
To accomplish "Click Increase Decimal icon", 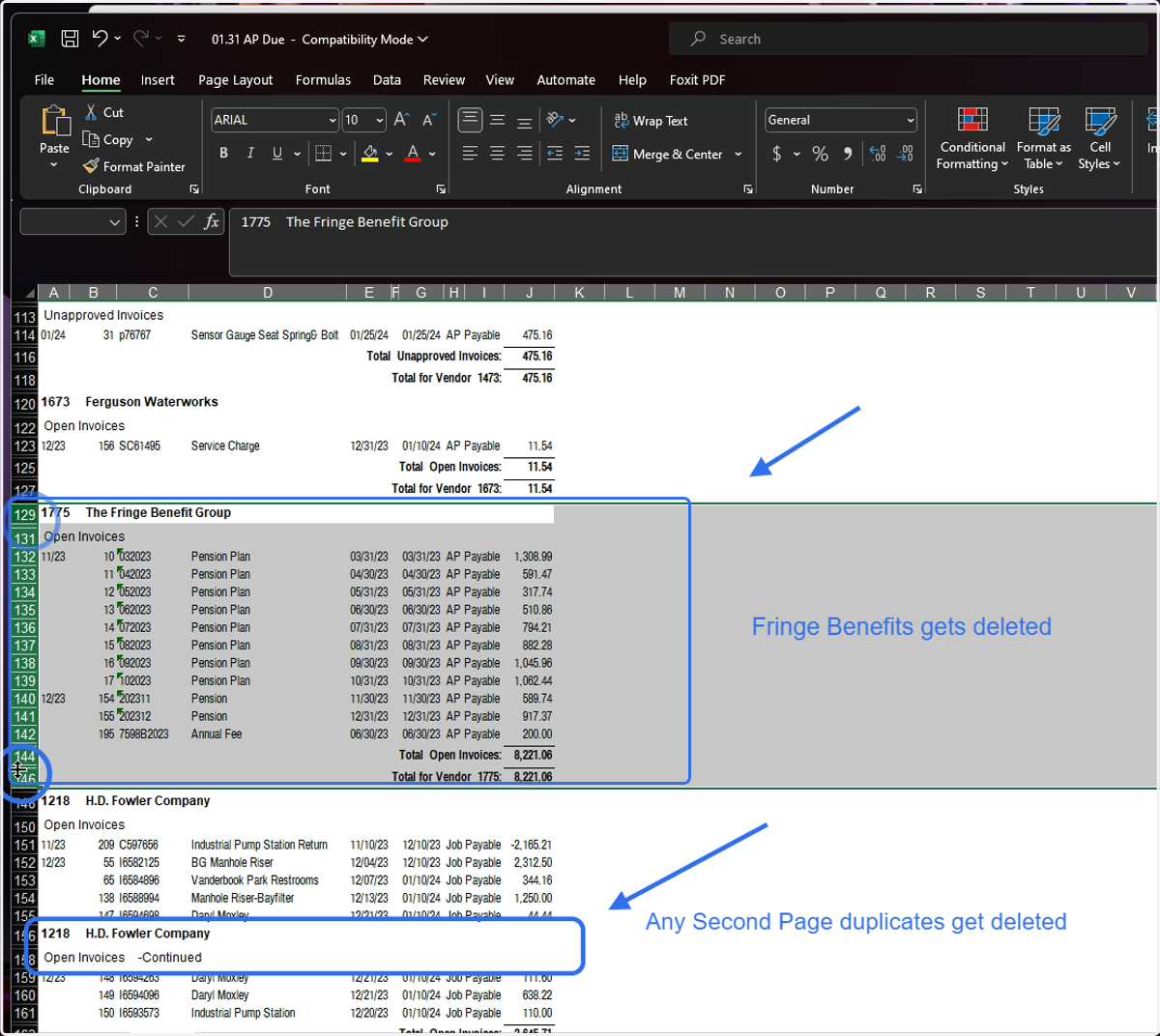I will [x=878, y=154].
